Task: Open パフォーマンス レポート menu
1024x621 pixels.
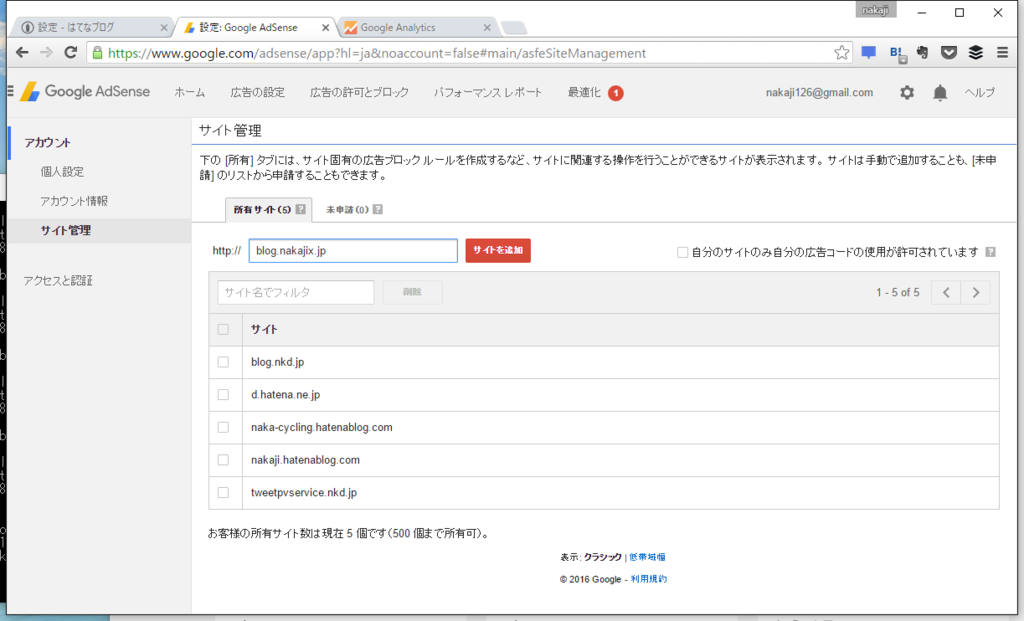Action: point(488,93)
